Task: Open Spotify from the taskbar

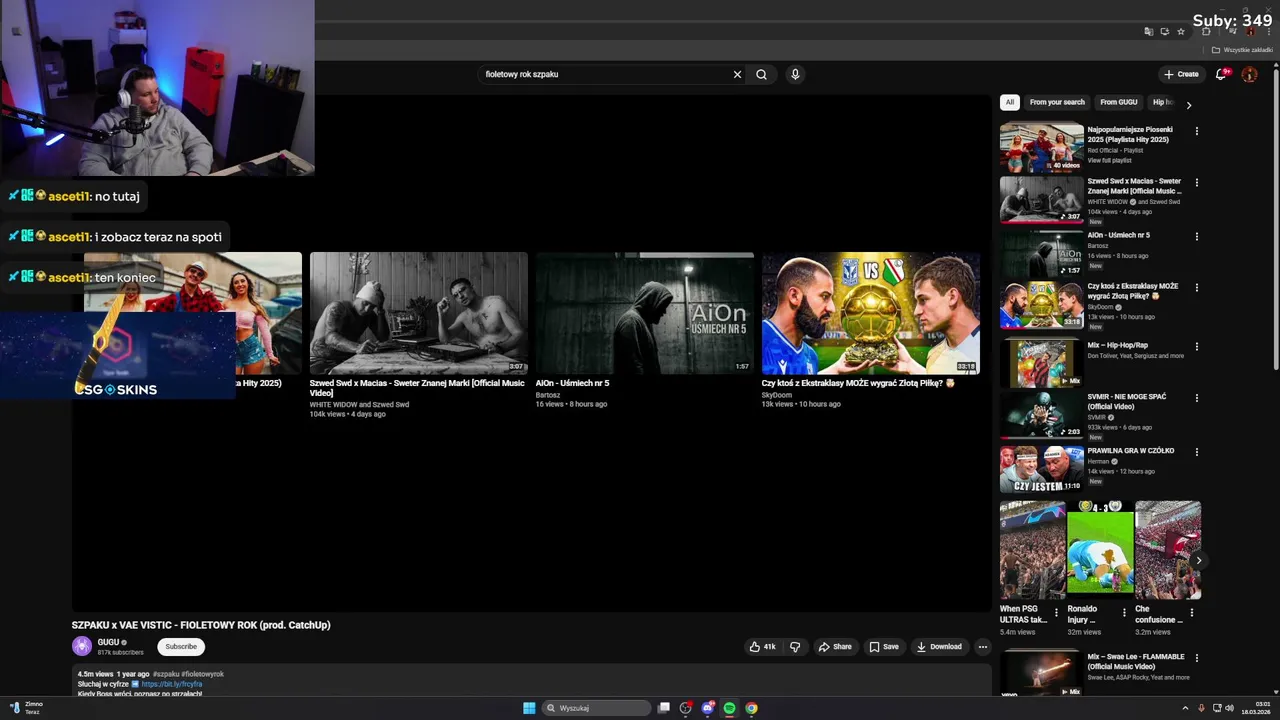Action: pyautogui.click(x=729, y=708)
